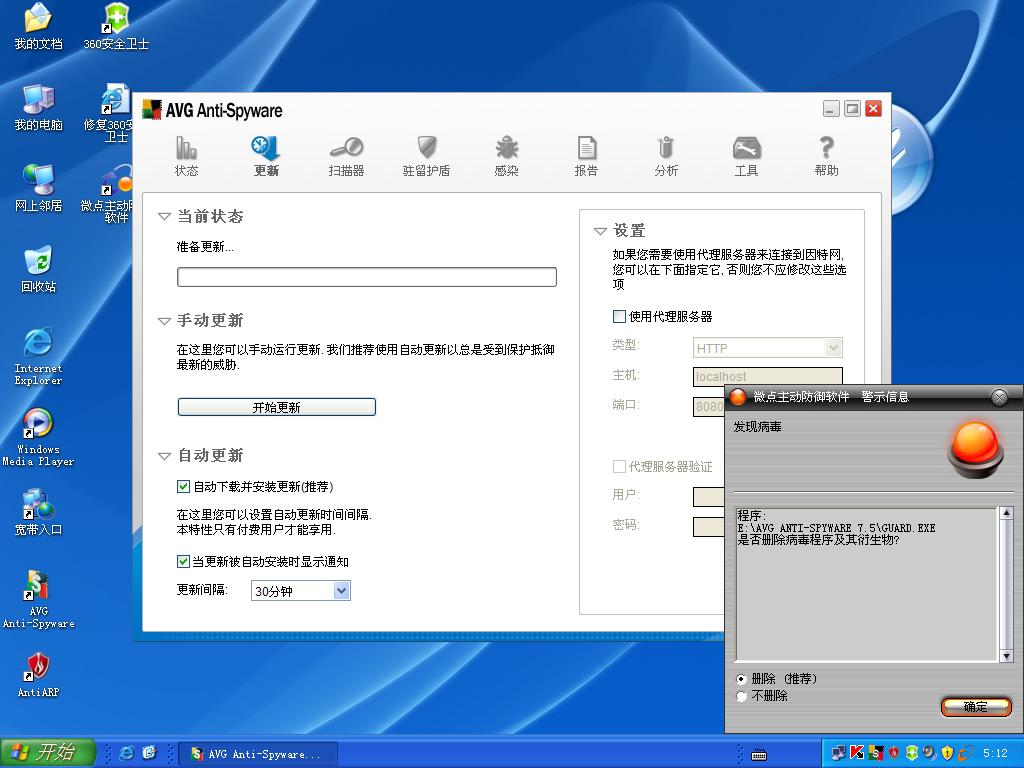
Task: Click the alert message scrollbar down arrow
Action: point(1006,656)
